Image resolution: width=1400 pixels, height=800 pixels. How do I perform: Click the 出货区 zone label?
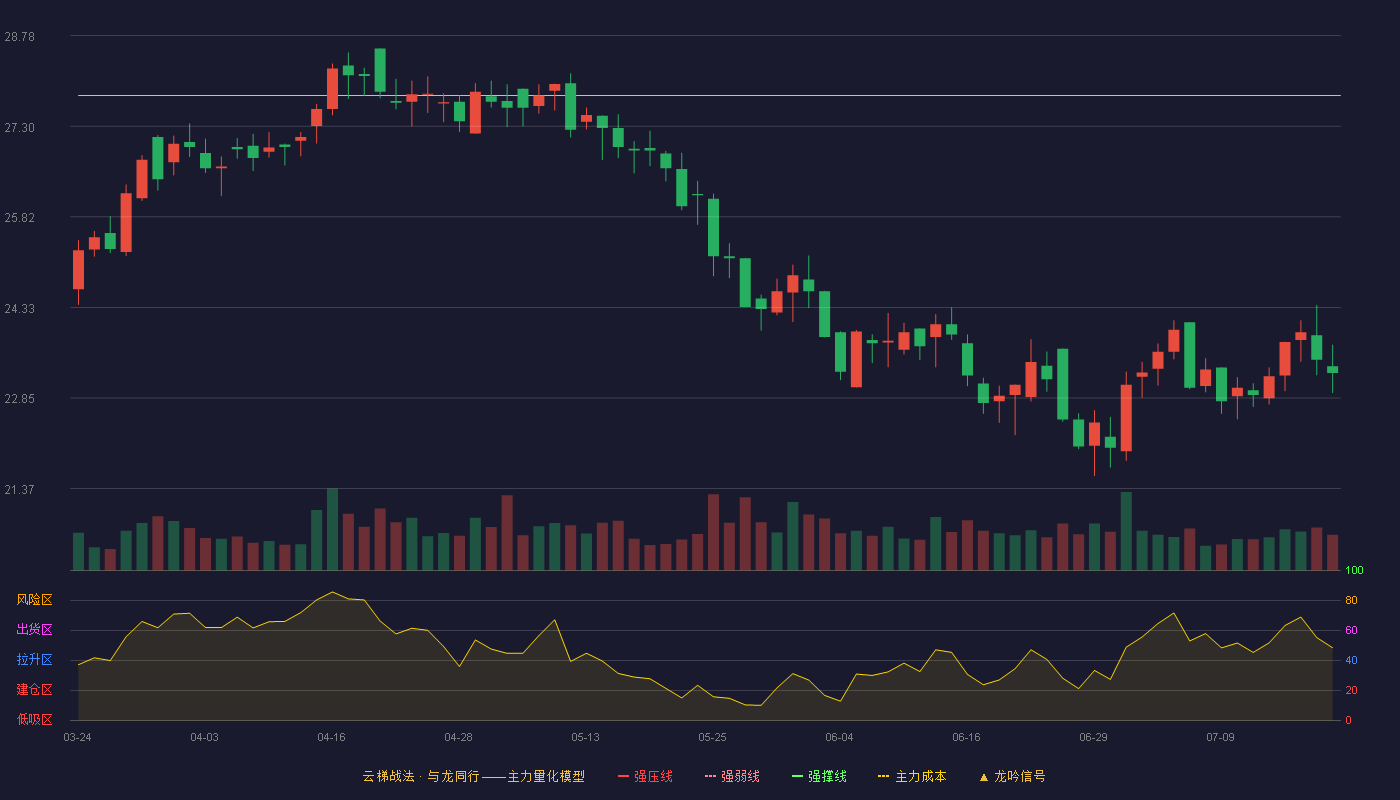(x=34, y=630)
